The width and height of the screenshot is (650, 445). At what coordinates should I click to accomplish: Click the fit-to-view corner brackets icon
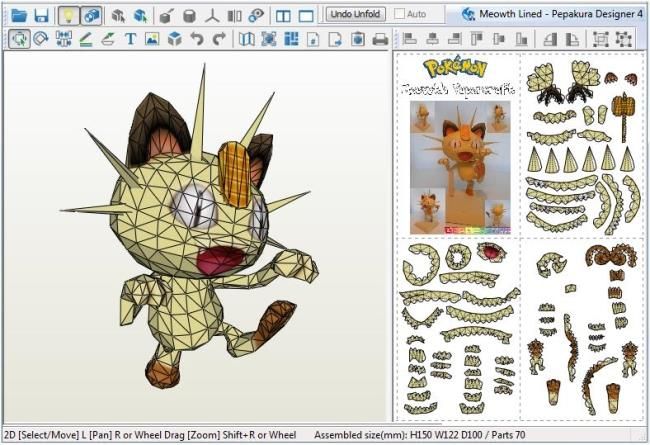tap(269, 39)
